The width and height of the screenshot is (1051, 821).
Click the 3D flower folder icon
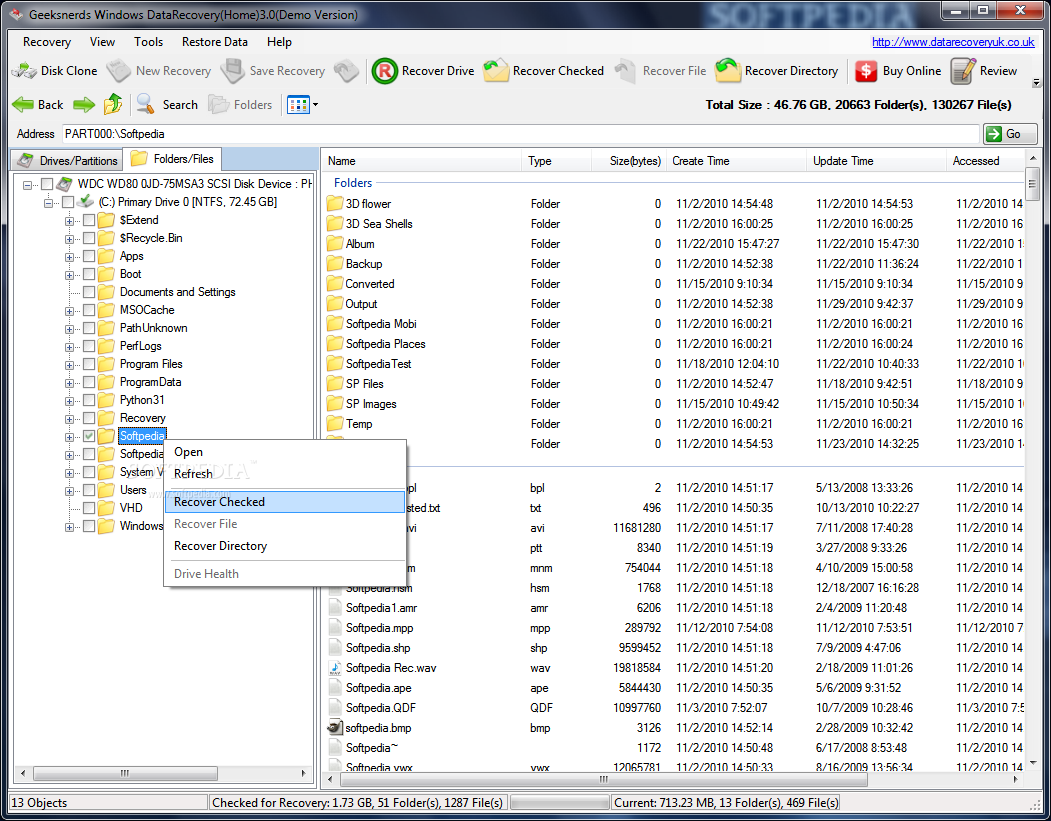334,204
